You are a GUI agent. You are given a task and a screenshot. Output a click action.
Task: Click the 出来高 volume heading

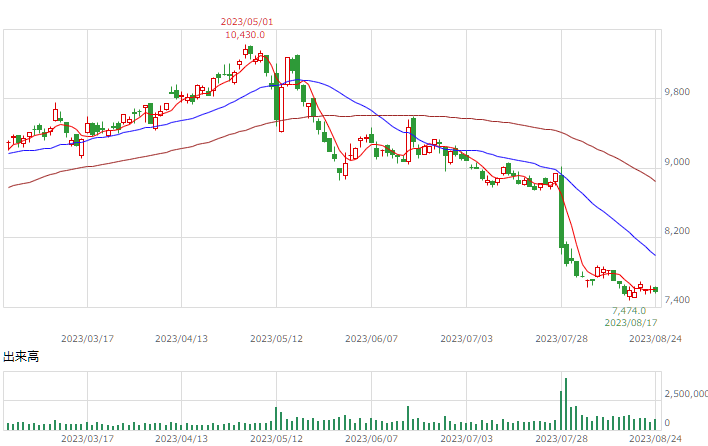point(21,357)
